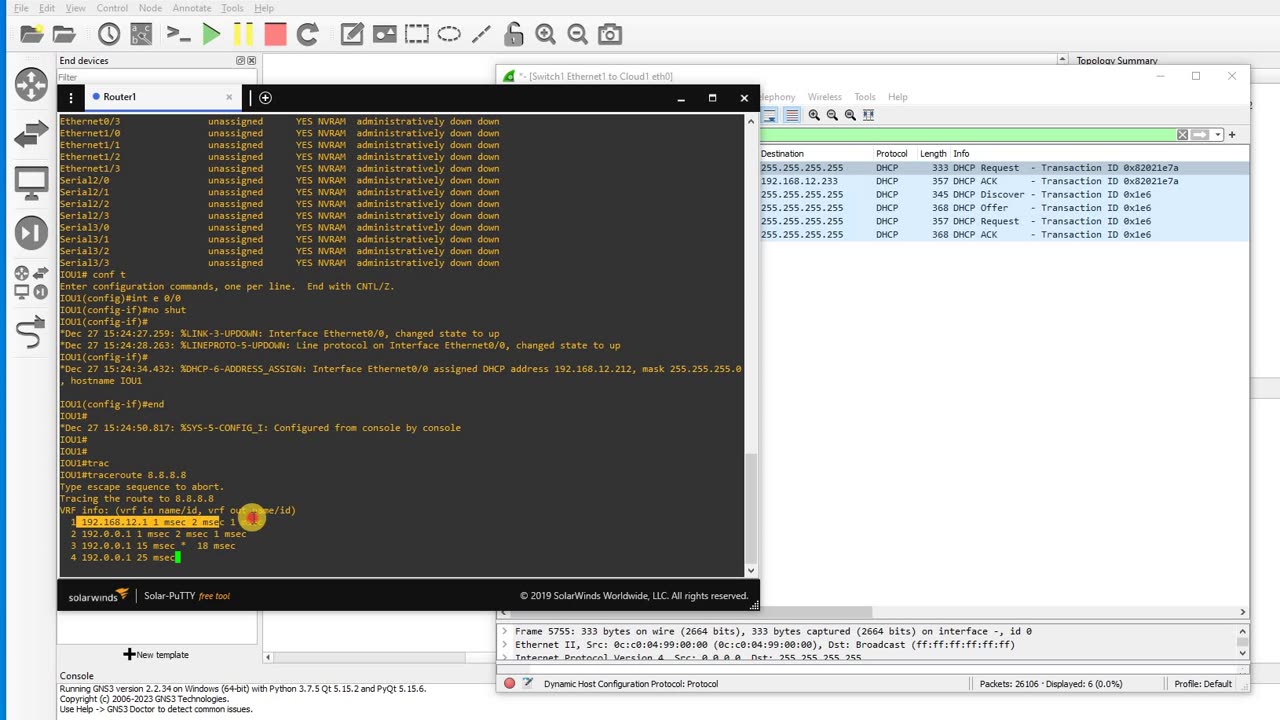Float the End devices panel
The height and width of the screenshot is (720, 1280).
point(240,61)
